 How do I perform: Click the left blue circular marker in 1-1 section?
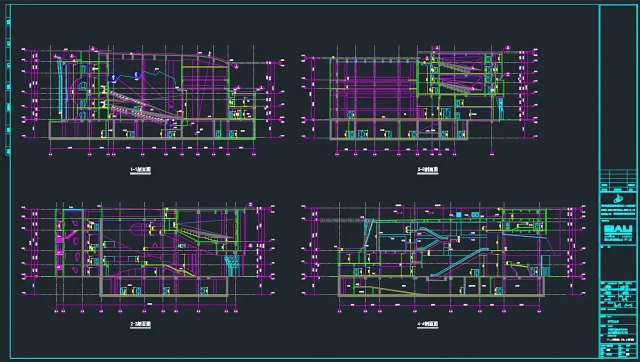(114, 77)
